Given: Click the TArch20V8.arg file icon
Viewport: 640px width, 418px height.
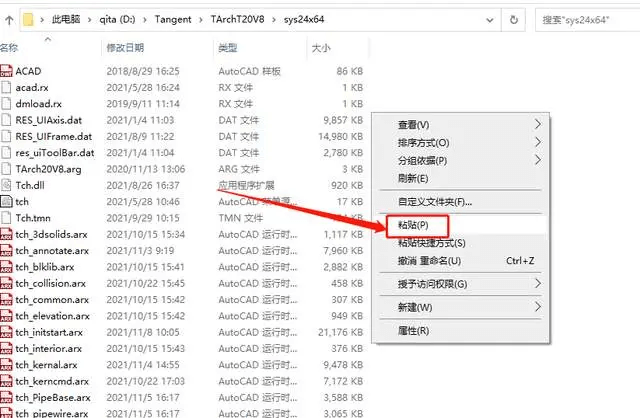Looking at the screenshot, I should coord(6,169).
